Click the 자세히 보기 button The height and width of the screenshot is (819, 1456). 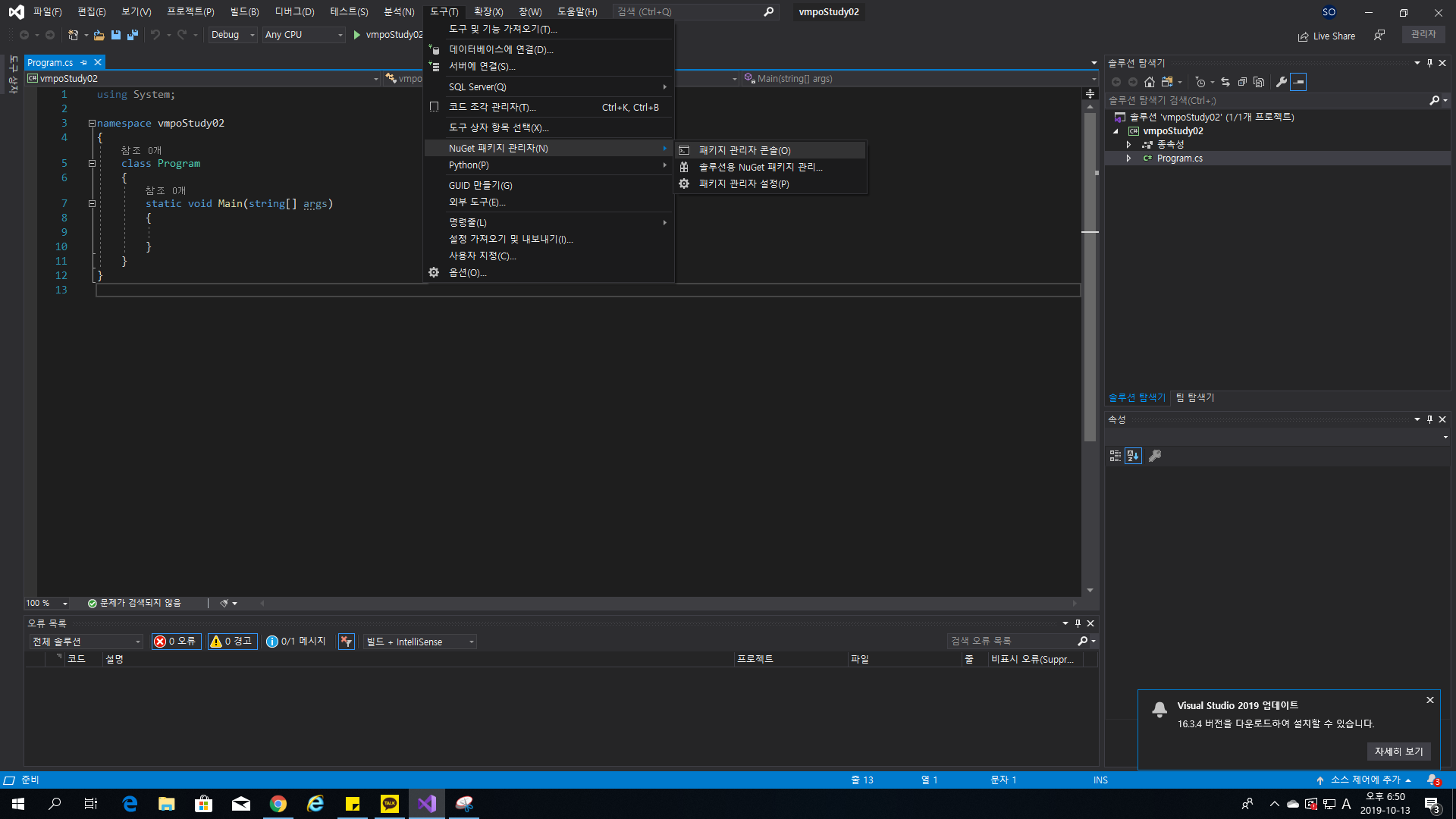1398,752
